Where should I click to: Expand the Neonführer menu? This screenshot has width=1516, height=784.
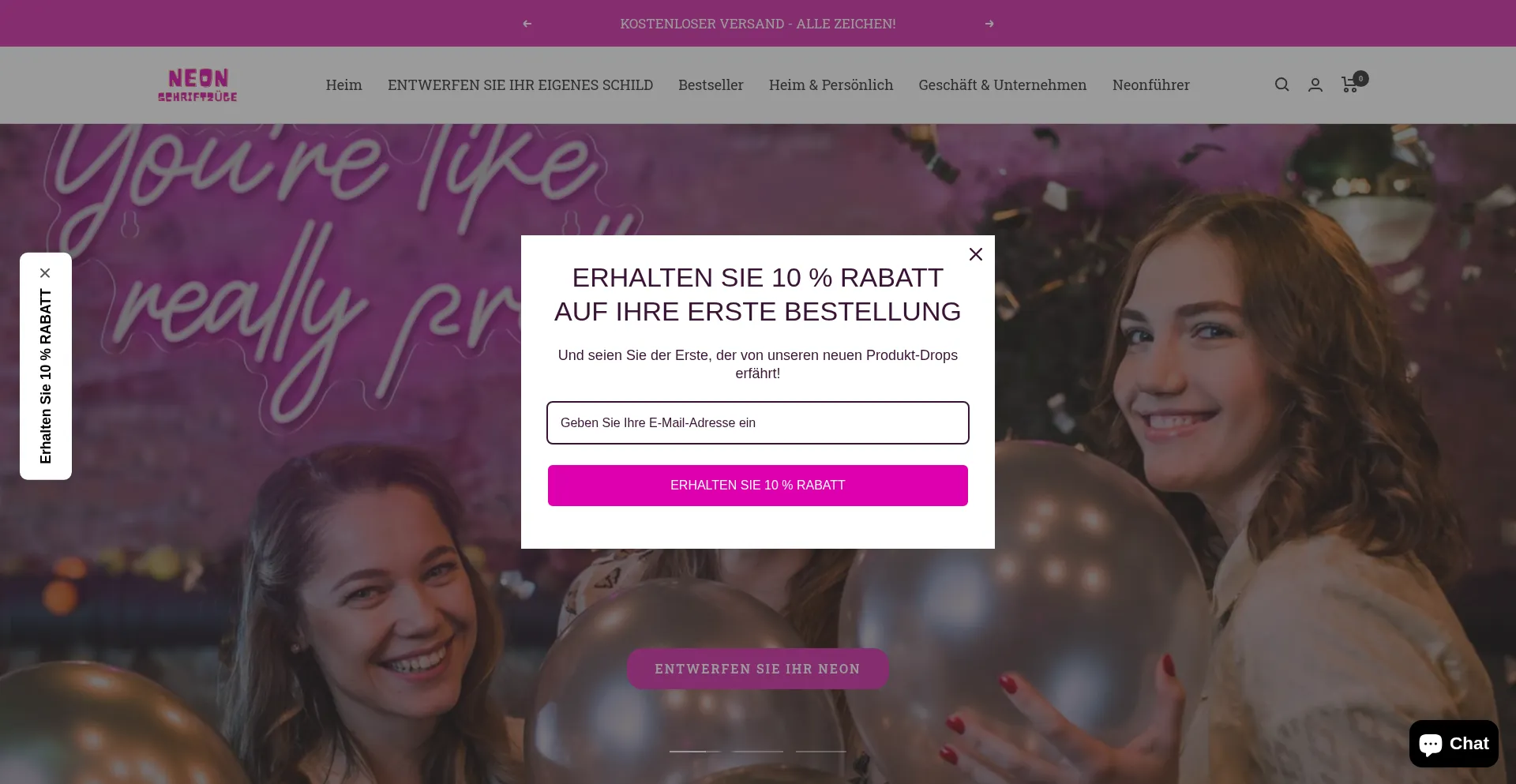pos(1150,84)
